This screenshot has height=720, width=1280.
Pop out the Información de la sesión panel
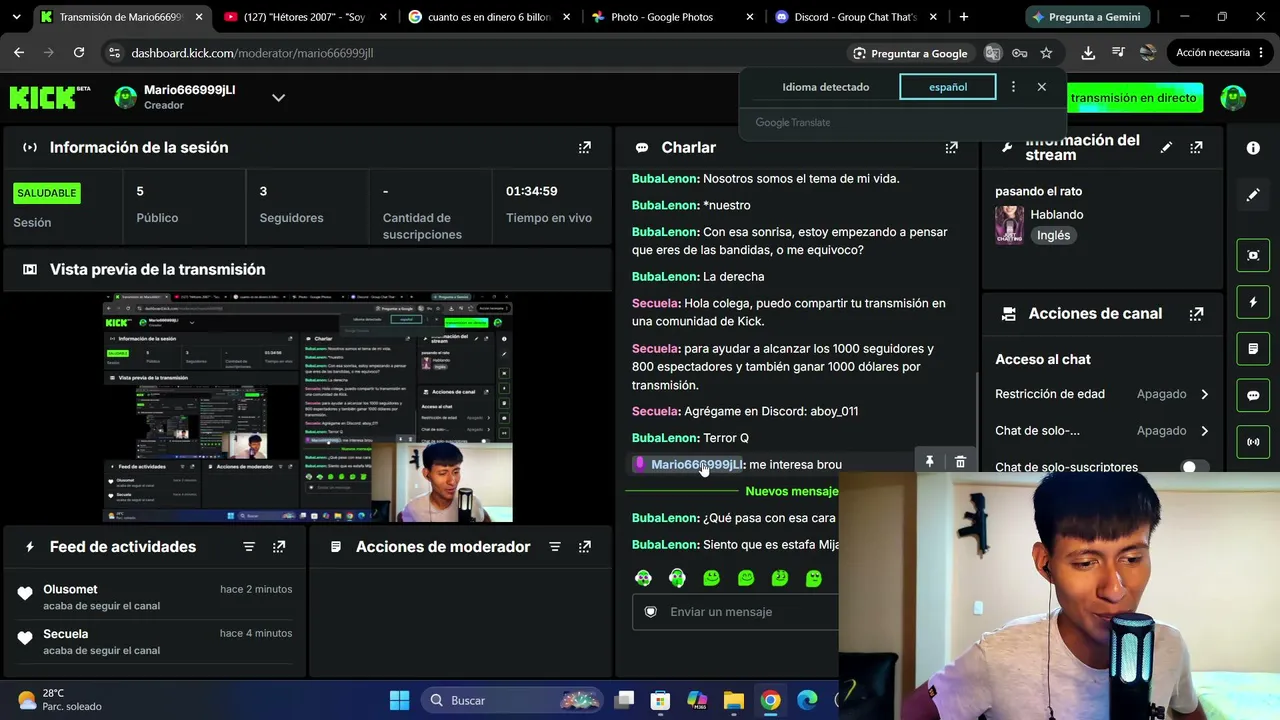[585, 147]
